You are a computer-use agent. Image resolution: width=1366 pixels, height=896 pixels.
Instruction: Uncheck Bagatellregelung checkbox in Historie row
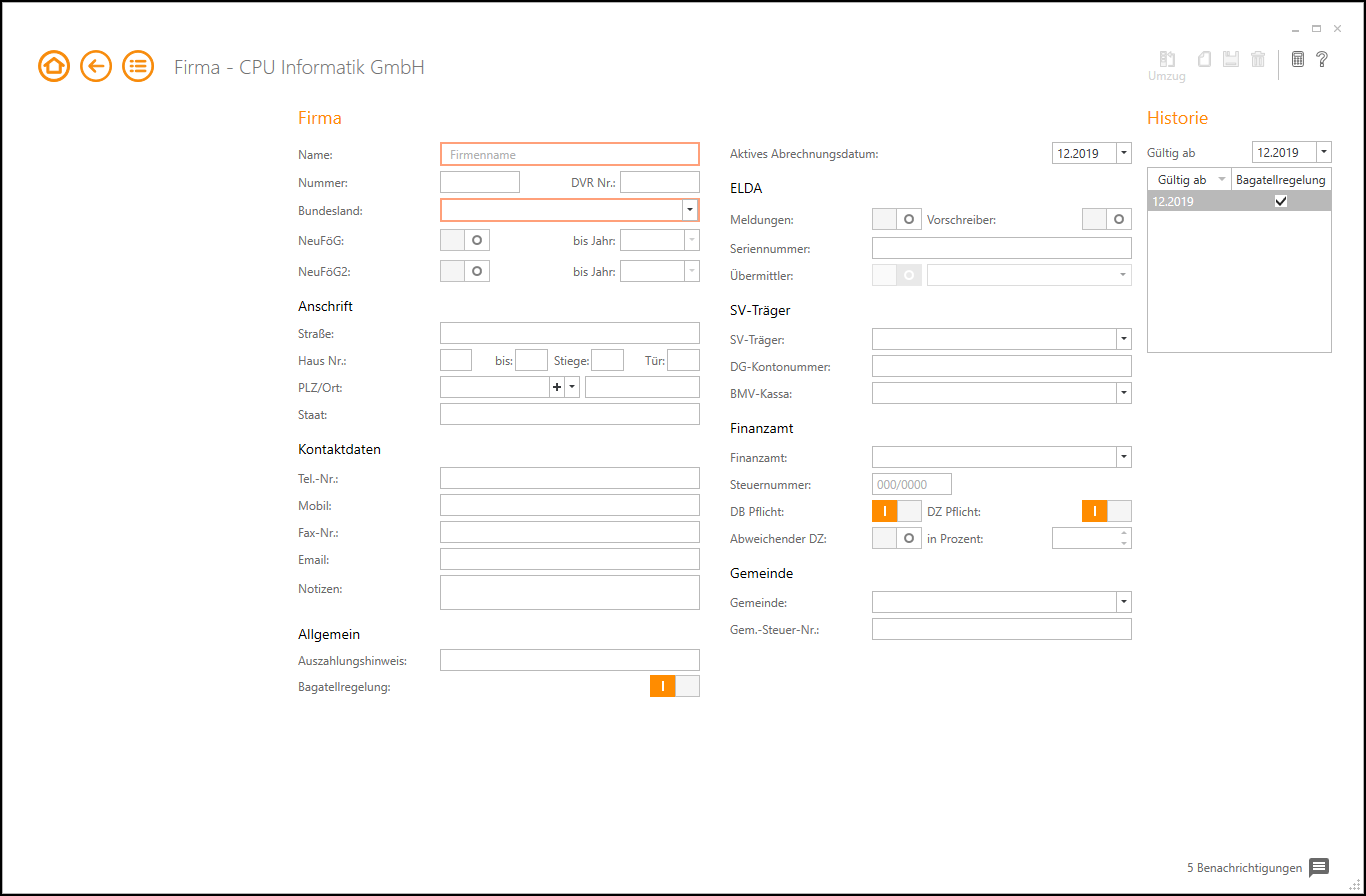point(1280,201)
